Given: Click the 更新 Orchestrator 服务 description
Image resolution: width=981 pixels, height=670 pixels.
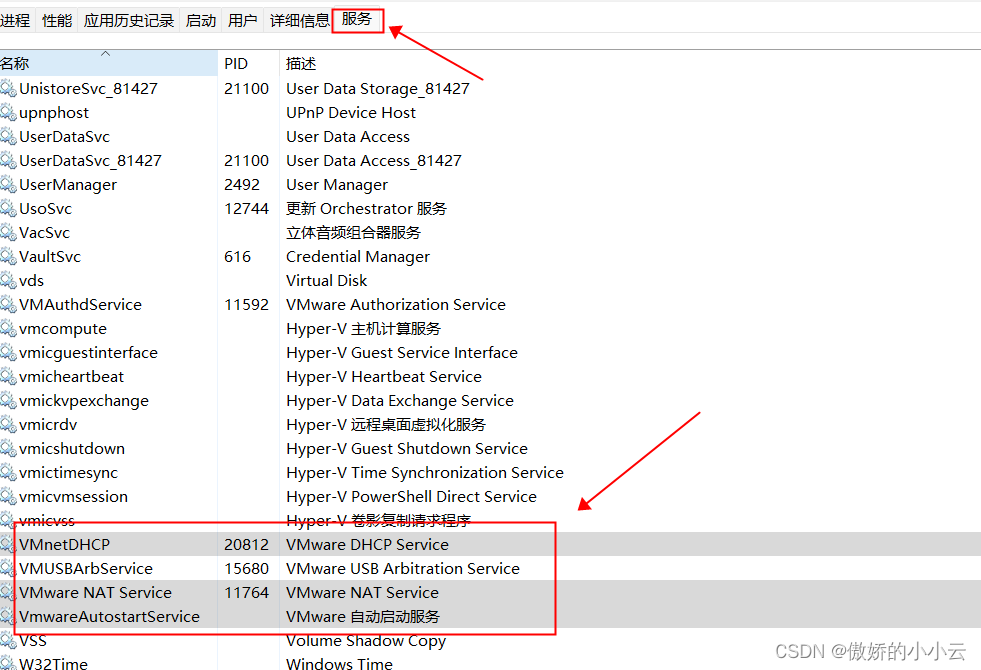Looking at the screenshot, I should coord(367,208).
